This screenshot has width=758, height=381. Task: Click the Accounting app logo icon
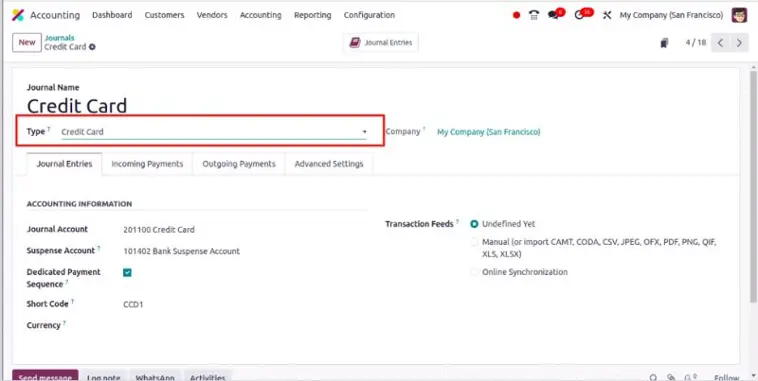17,15
